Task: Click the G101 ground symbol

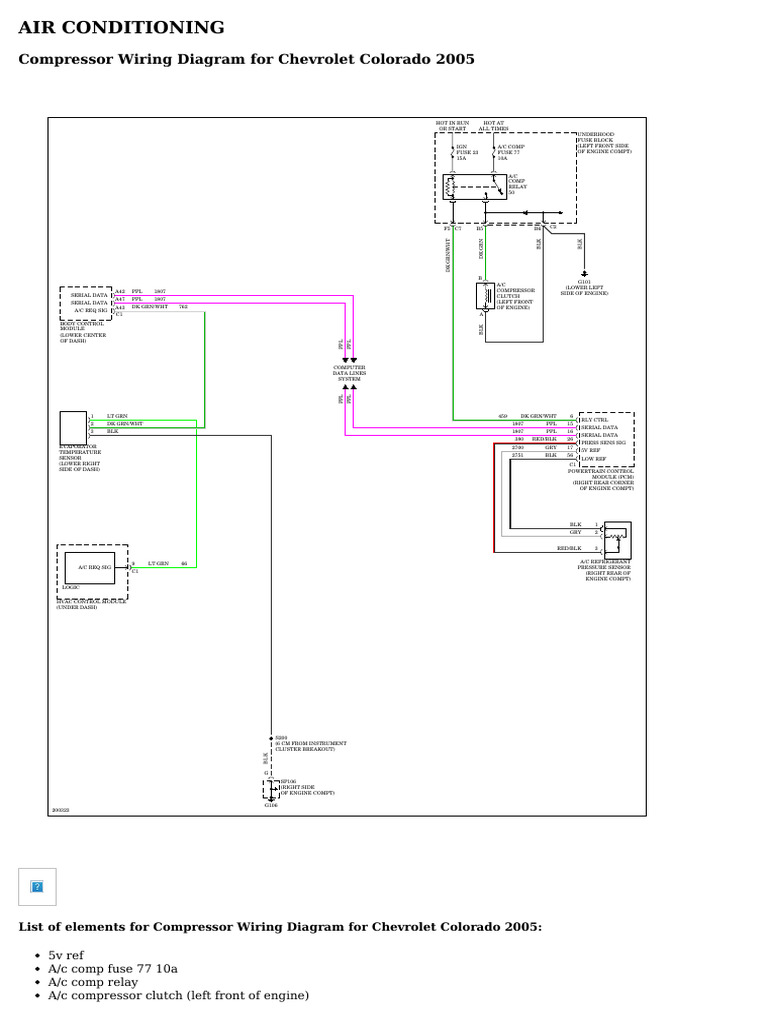Action: (584, 274)
